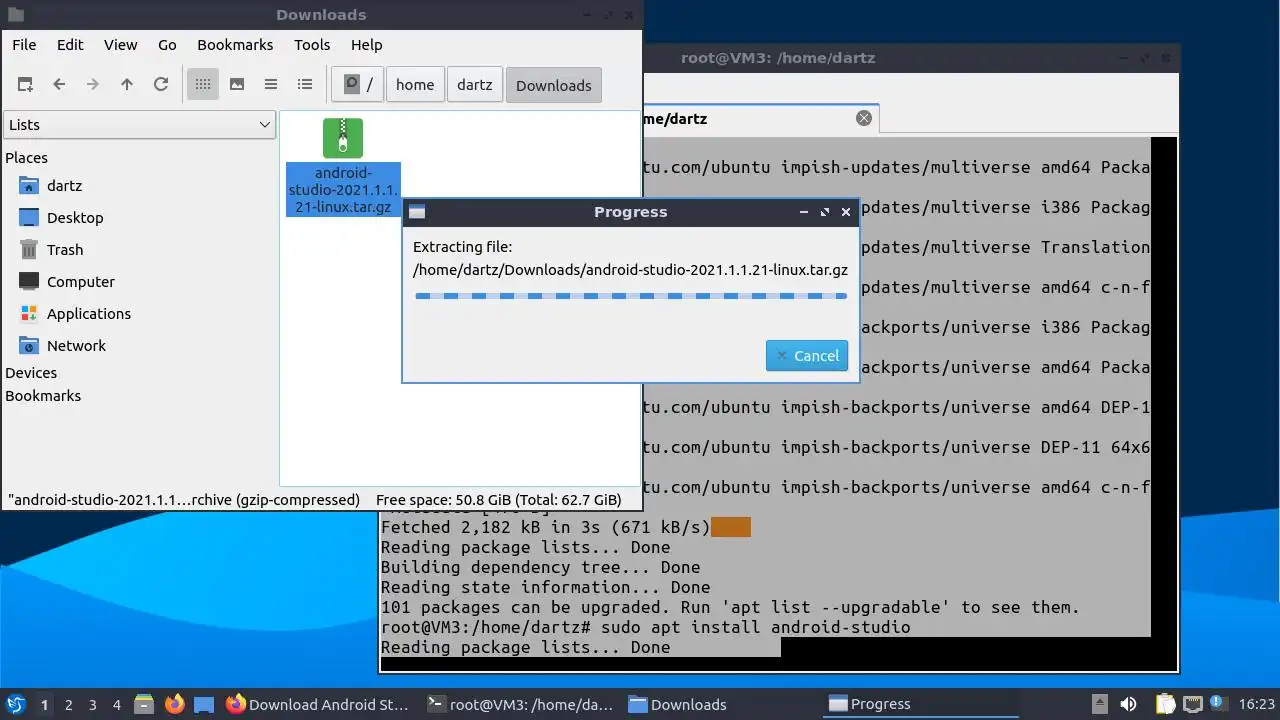Viewport: 1280px width, 720px height.
Task: Switch to root@VM3 terminal taskbar entry
Action: (519, 704)
